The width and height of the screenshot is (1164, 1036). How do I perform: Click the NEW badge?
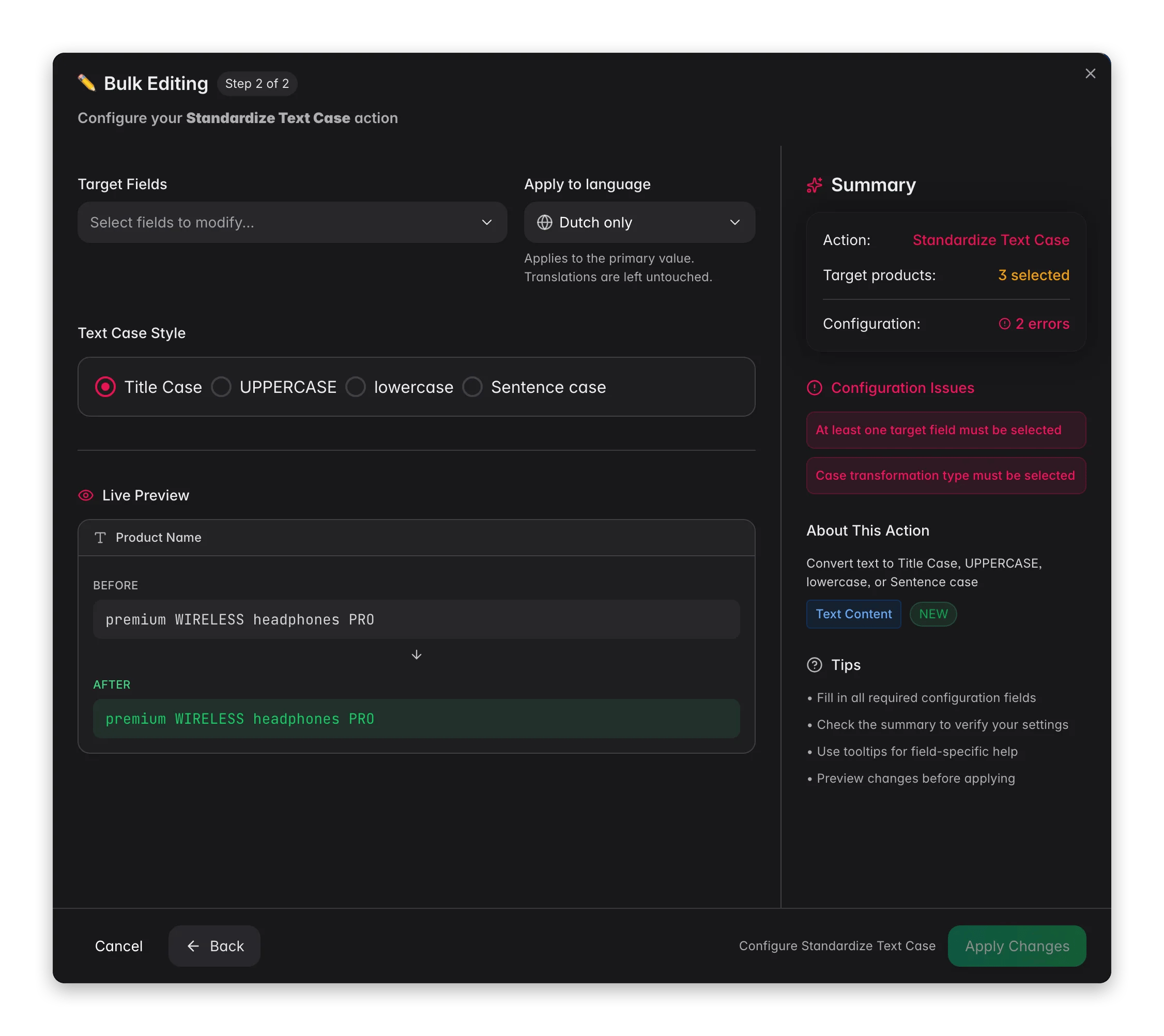933,614
